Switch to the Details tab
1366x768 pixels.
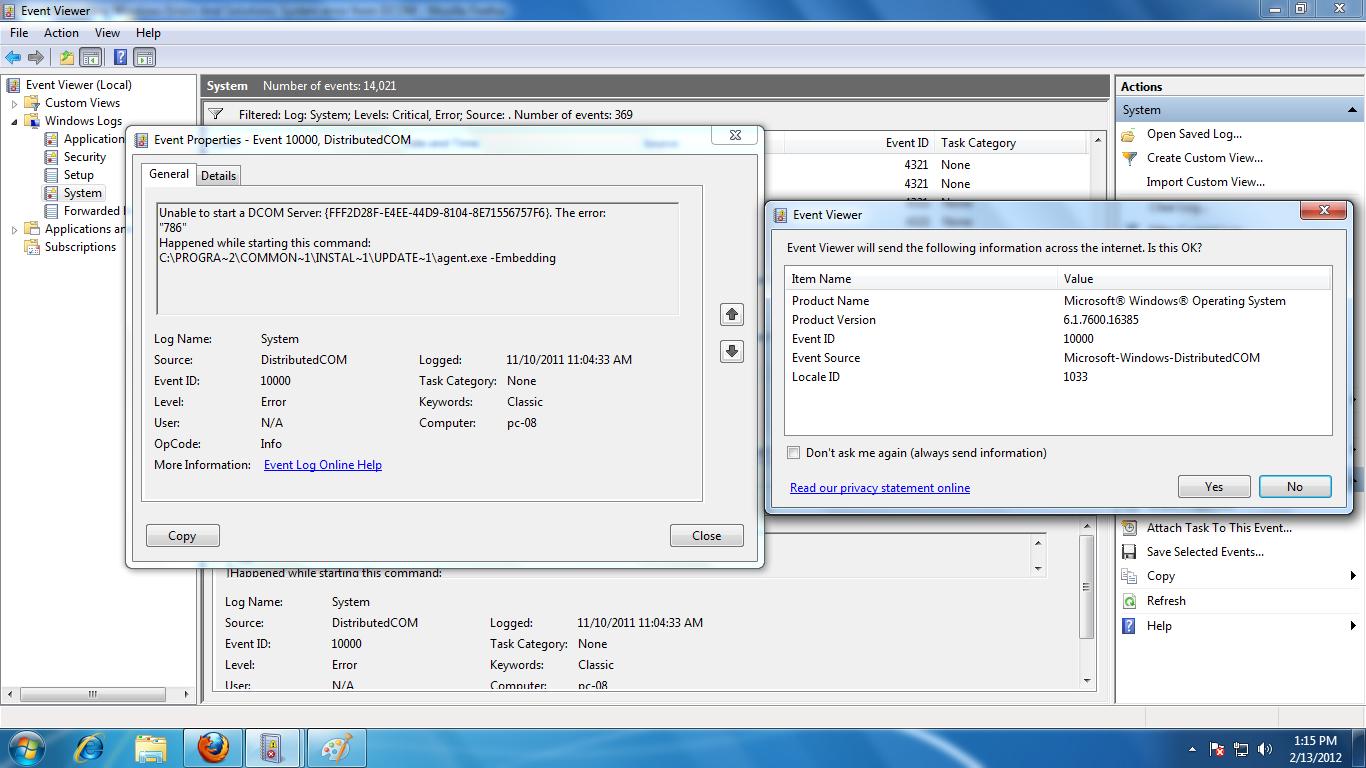tap(218, 175)
